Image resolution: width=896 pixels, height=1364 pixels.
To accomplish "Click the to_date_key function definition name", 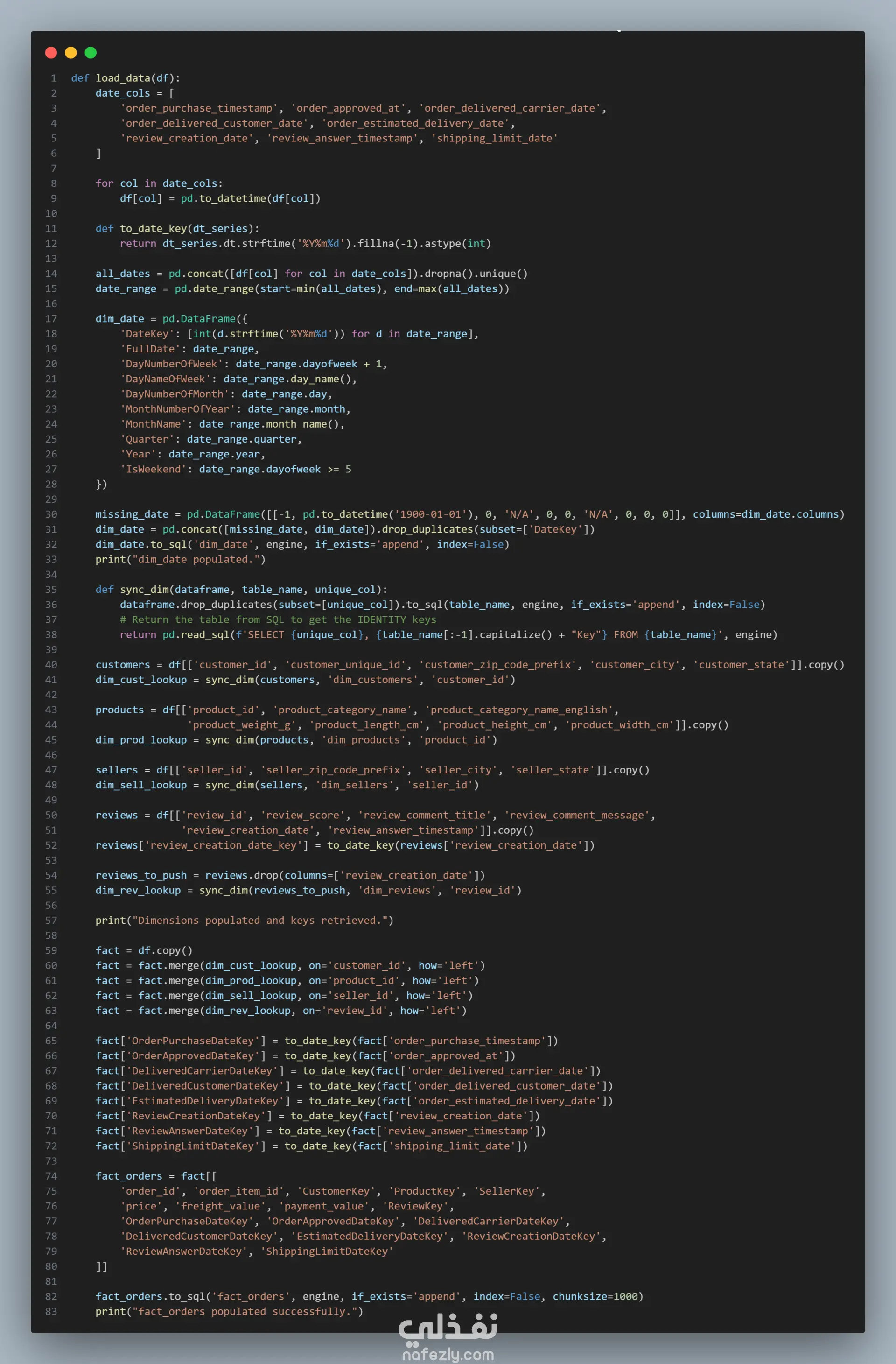I will tap(153, 228).
